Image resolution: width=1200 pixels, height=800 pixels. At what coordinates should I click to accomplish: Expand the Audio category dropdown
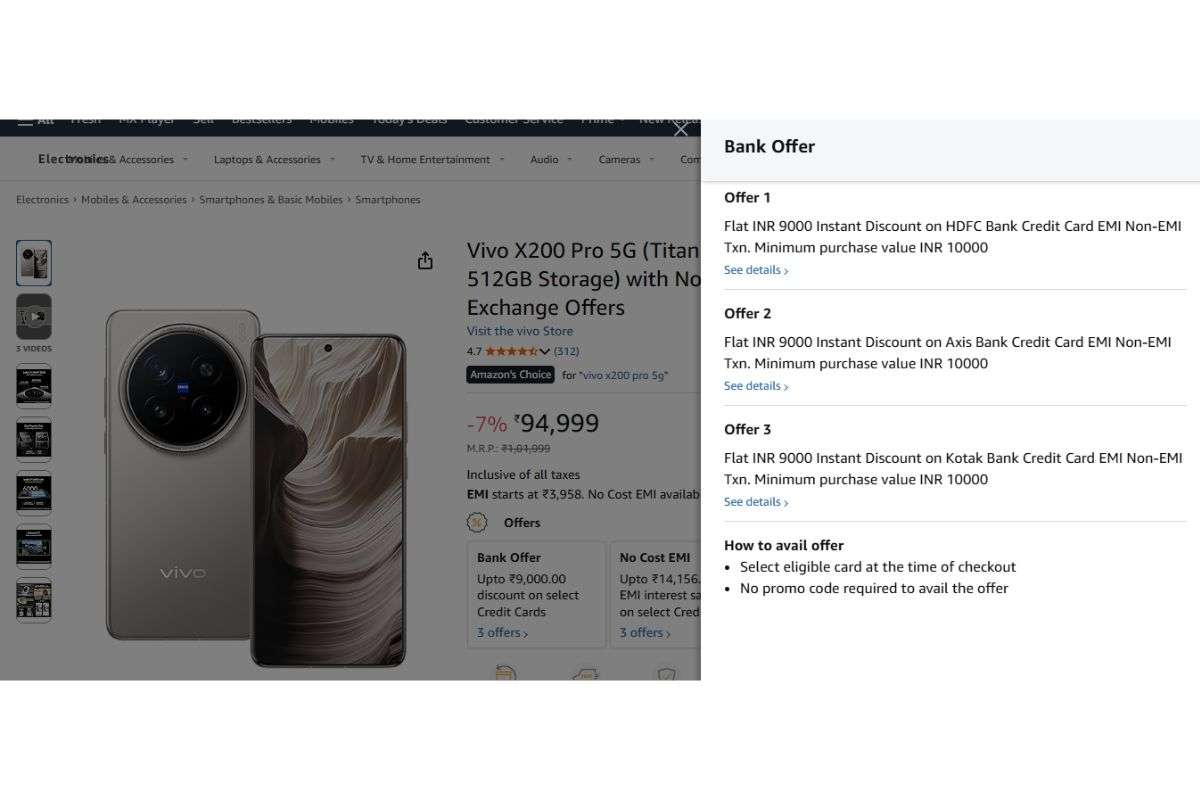point(550,159)
